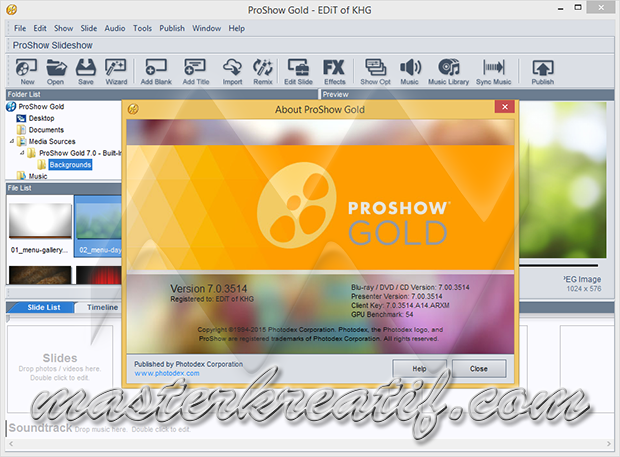Switch to the Timeline tab
The image size is (620, 457).
tap(102, 307)
